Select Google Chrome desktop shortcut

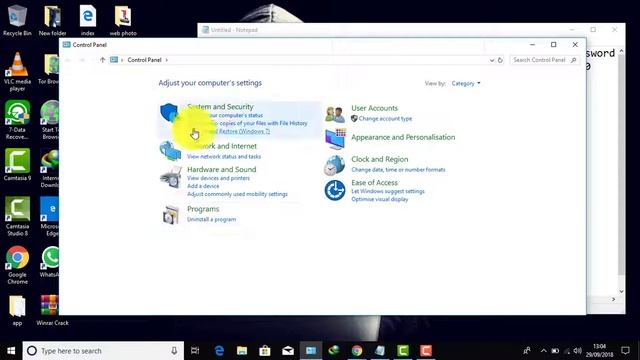click(x=17, y=265)
